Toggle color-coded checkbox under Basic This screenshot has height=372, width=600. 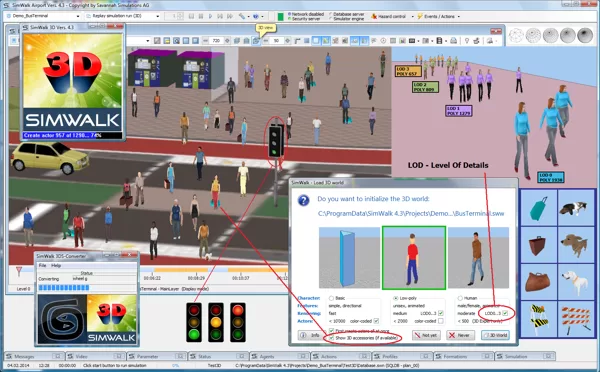coord(376,321)
